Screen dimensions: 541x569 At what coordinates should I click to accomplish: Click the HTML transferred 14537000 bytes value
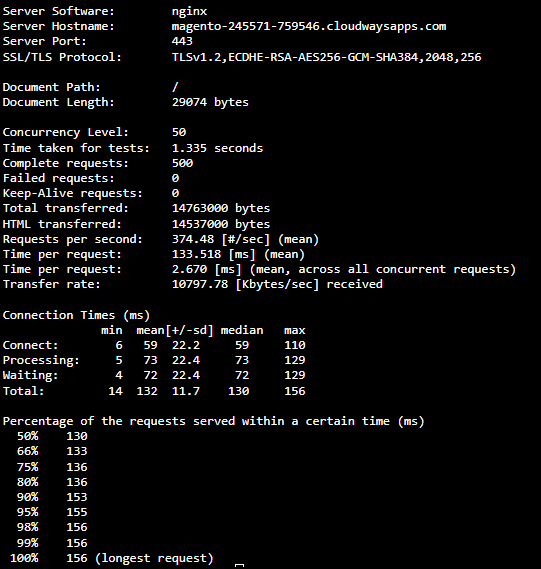221,224
